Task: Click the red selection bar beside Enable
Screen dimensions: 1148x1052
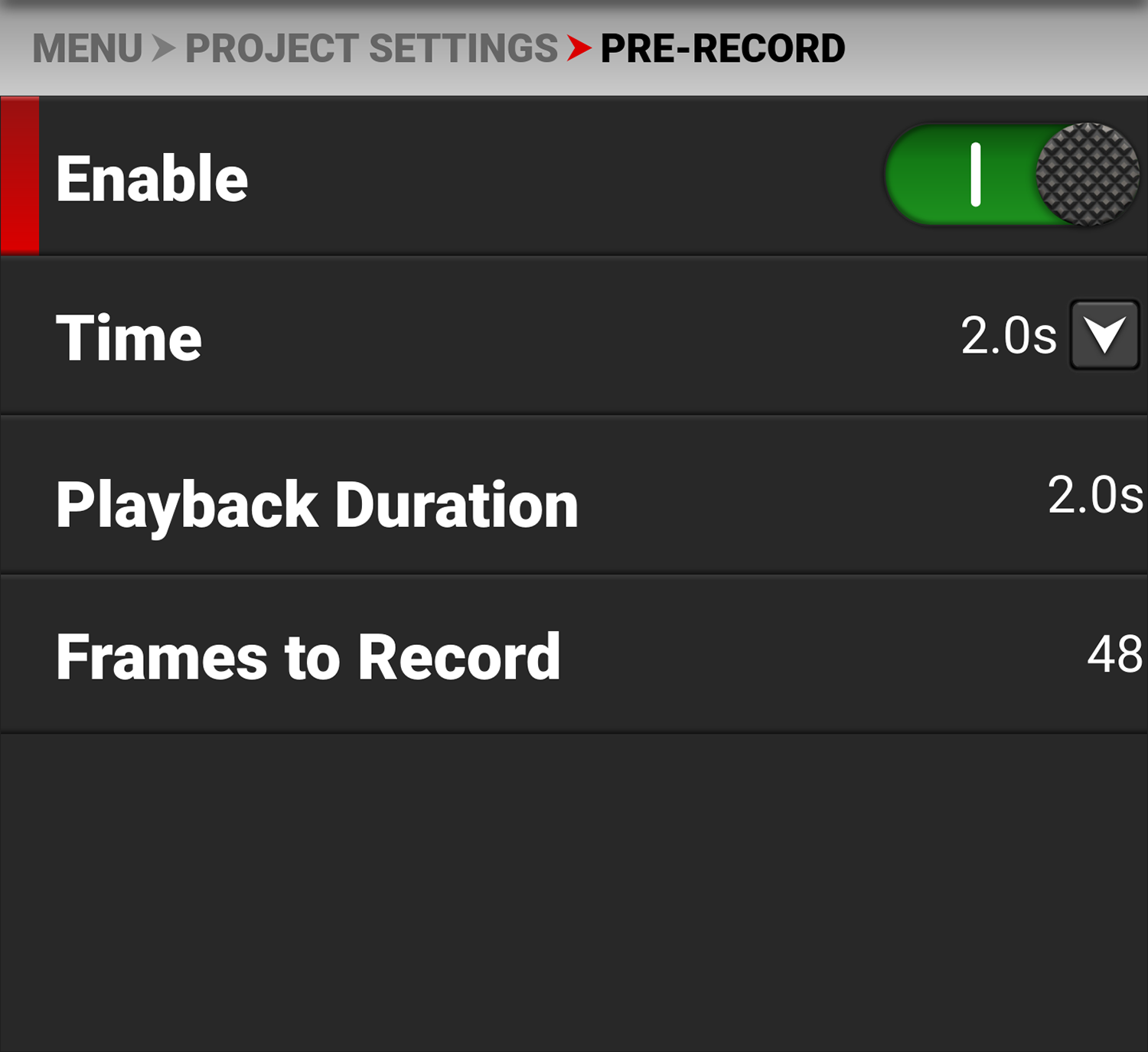Action: click(x=20, y=175)
